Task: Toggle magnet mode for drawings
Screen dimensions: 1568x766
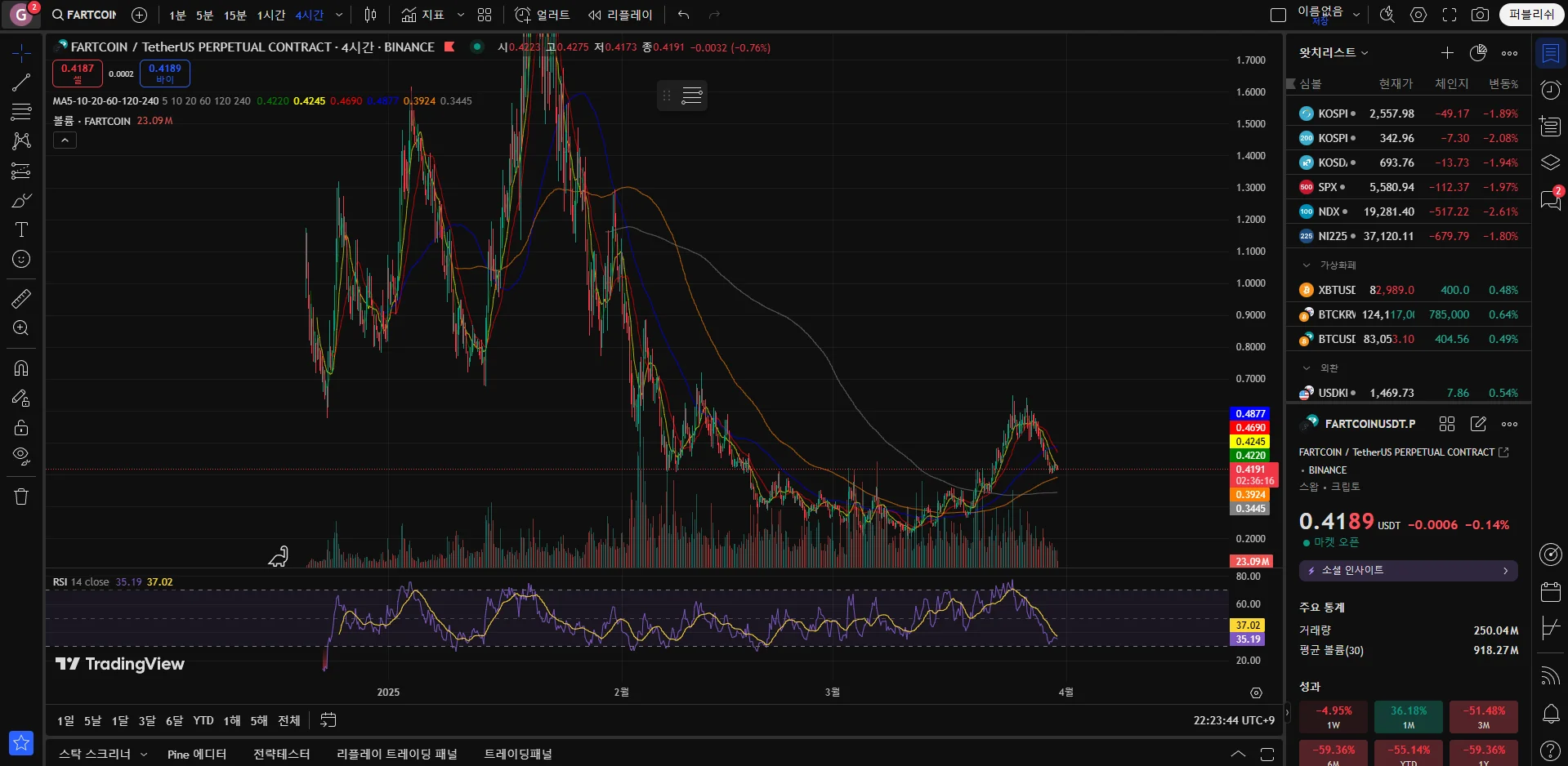Action: pyautogui.click(x=21, y=368)
